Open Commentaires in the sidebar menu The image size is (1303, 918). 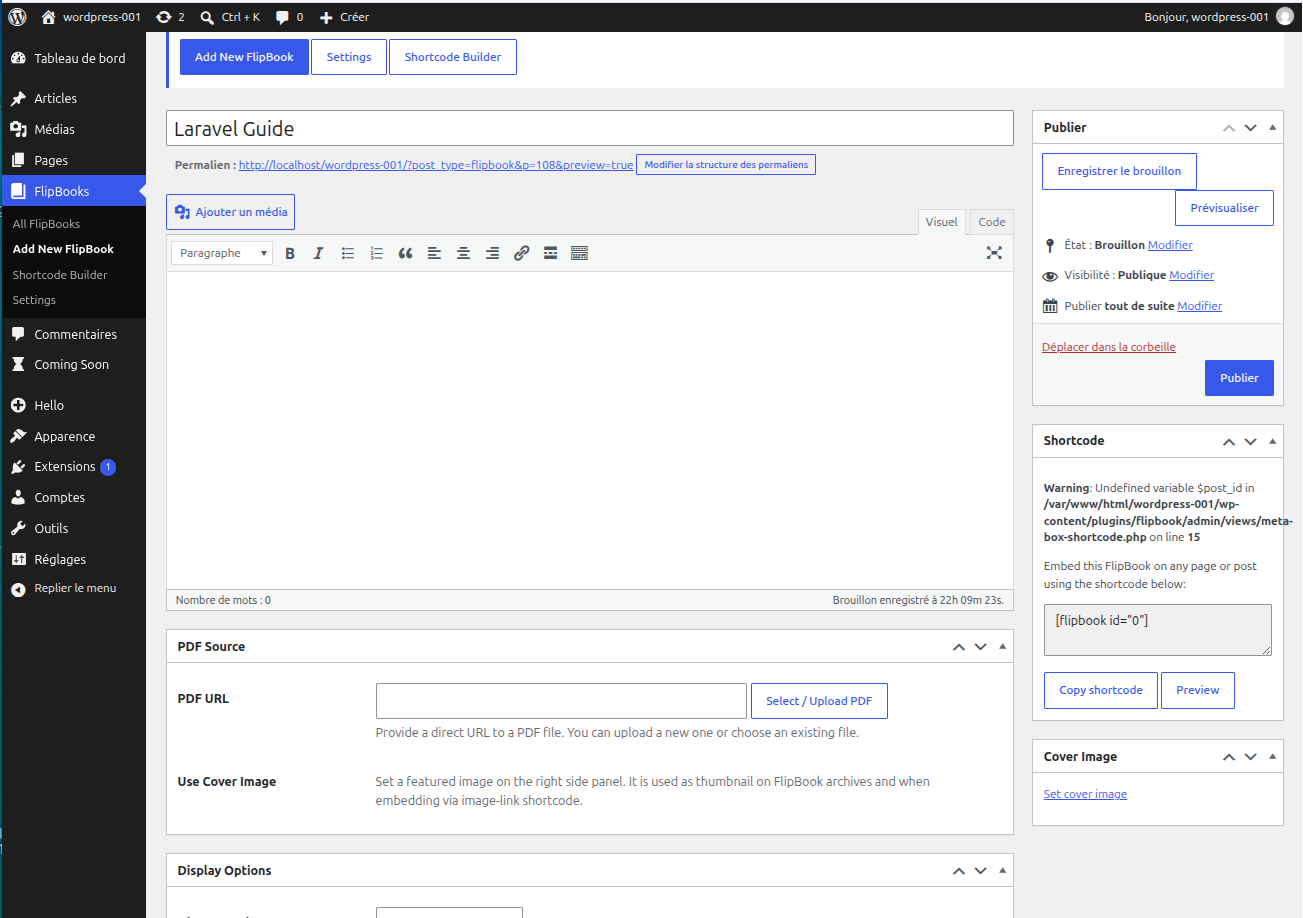pyautogui.click(x=73, y=334)
